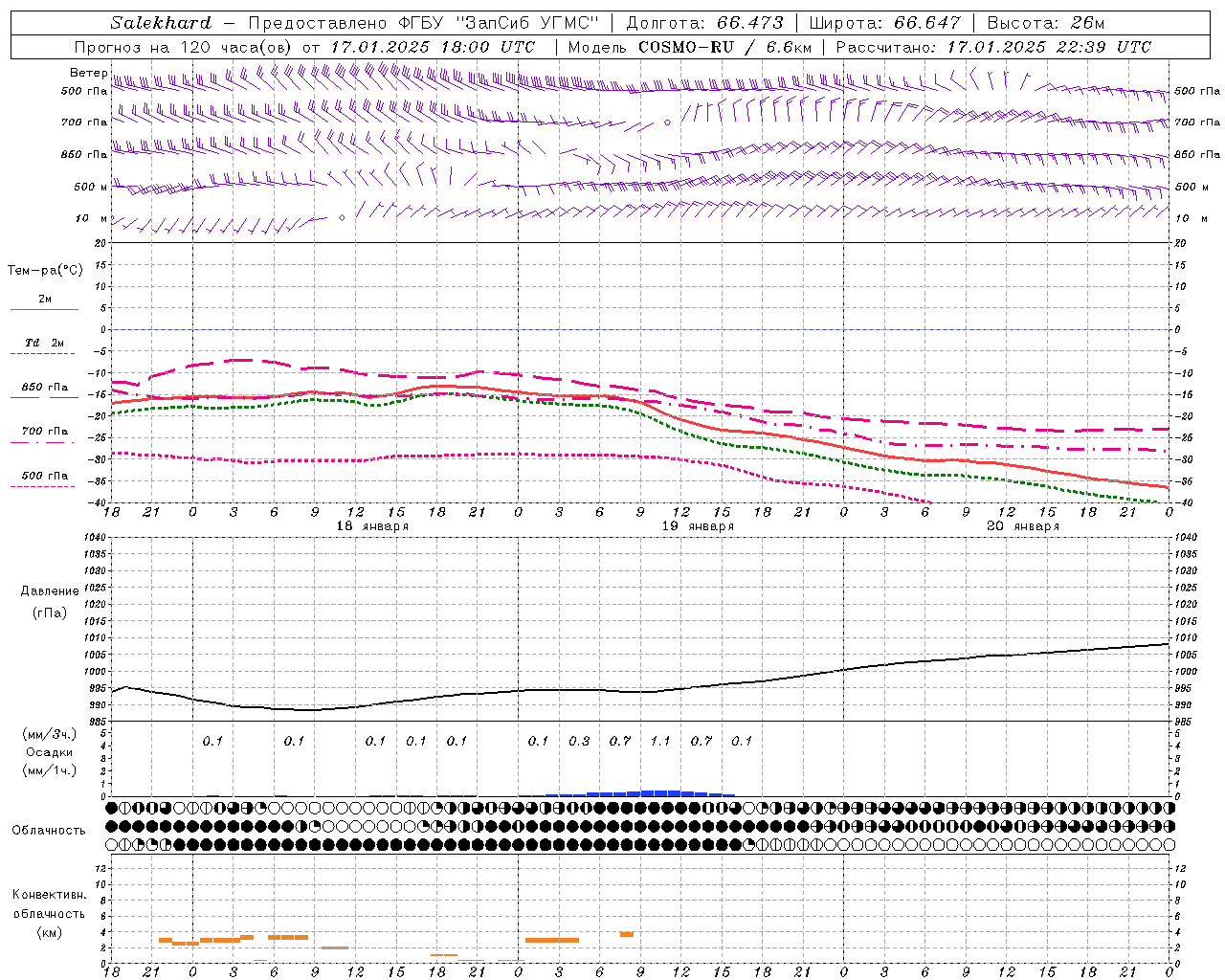Click the Облачность cloud cover label
Screen dimensions: 1225x980
49,830
